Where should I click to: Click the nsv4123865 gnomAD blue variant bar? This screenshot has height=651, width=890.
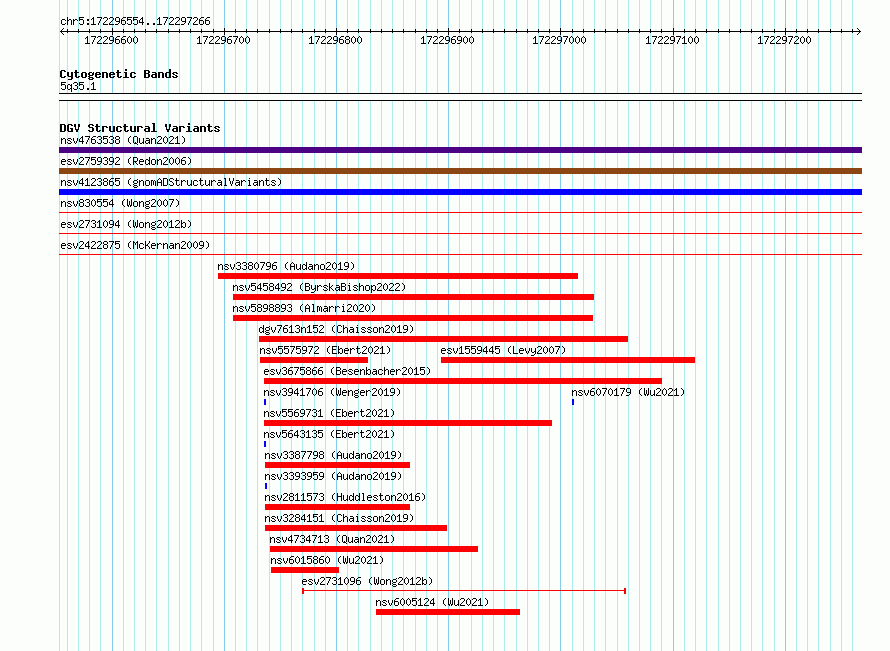click(460, 192)
